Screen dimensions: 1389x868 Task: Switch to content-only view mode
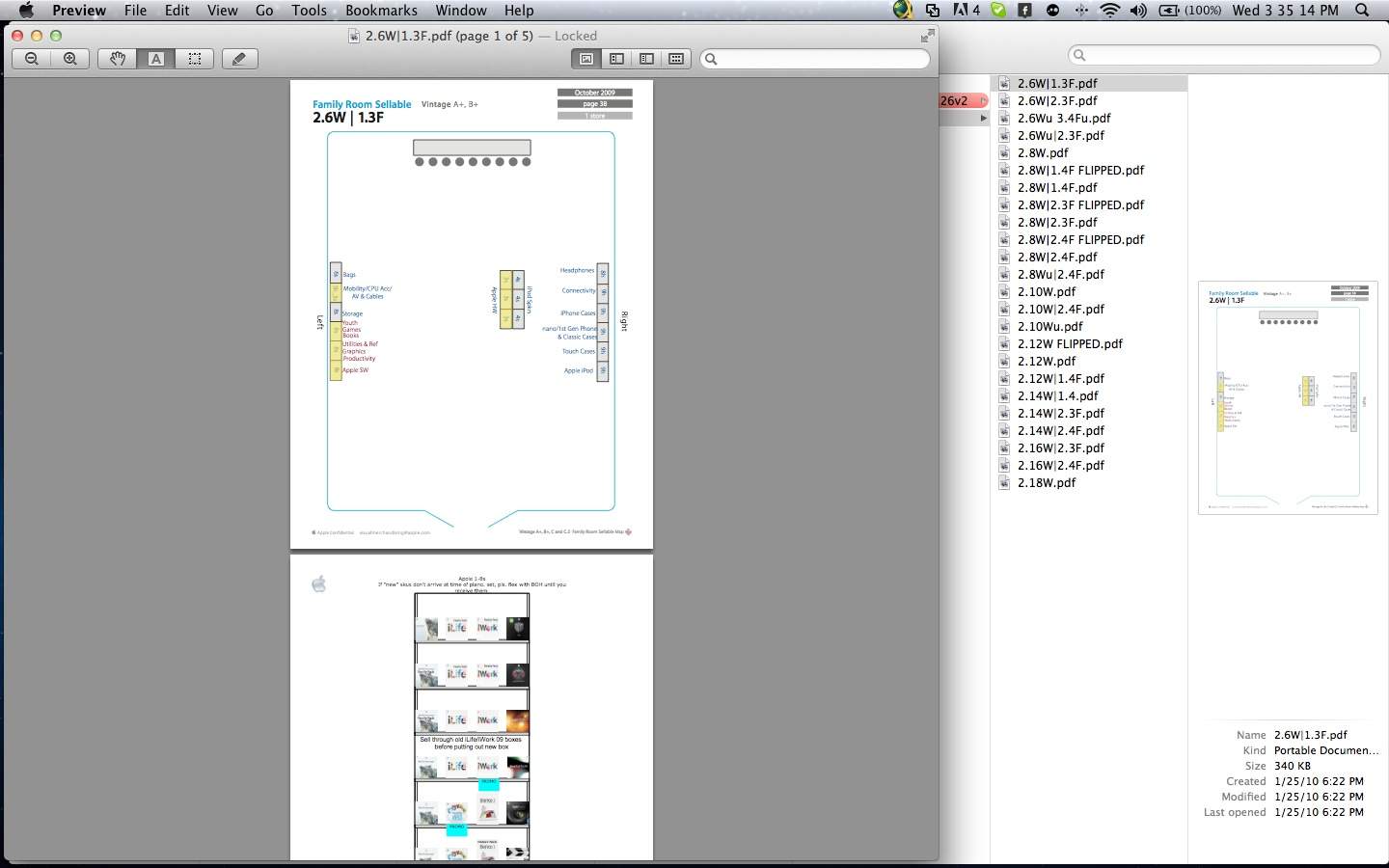click(x=586, y=59)
